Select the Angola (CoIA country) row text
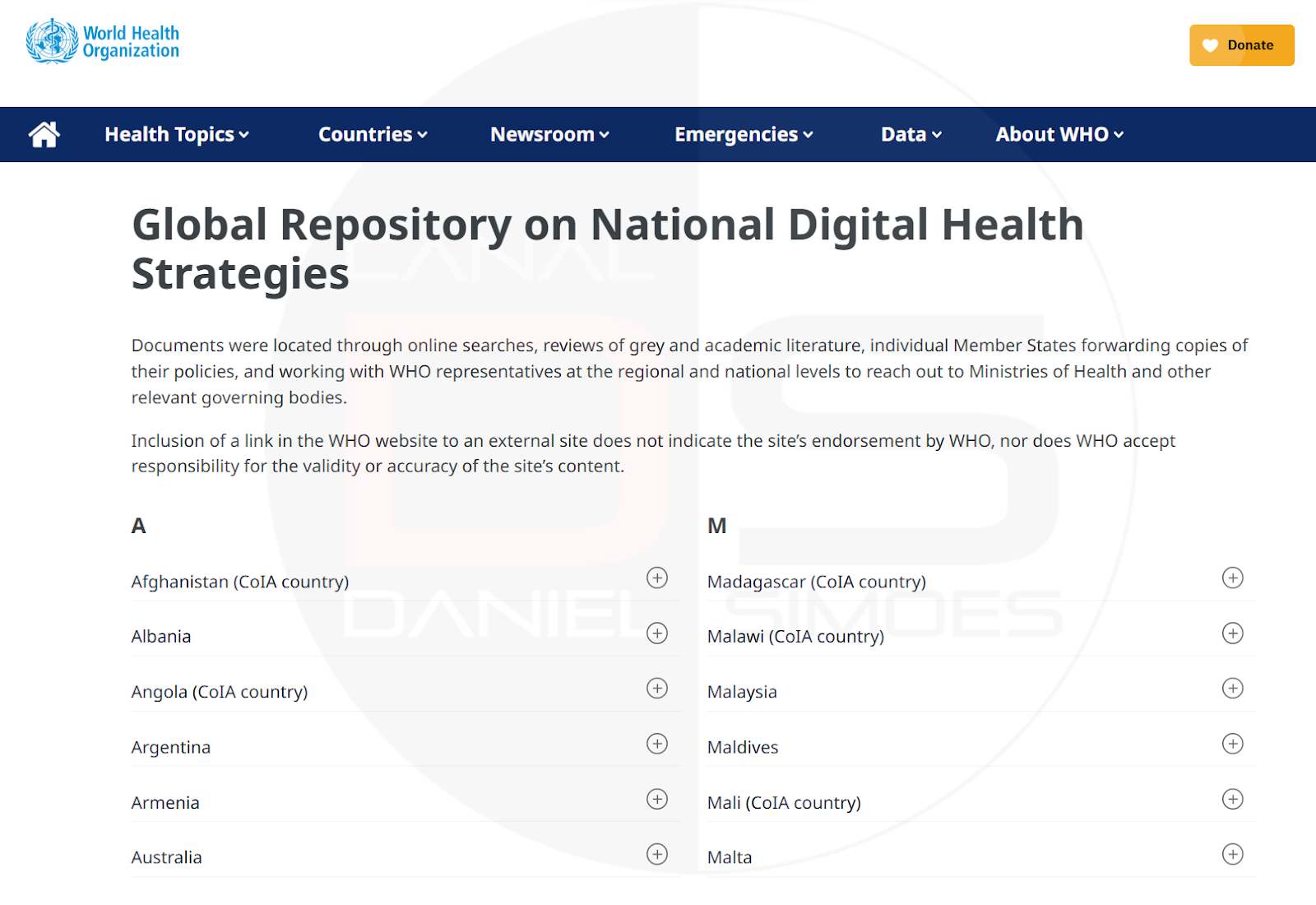The image size is (1316, 905). pyautogui.click(x=220, y=692)
